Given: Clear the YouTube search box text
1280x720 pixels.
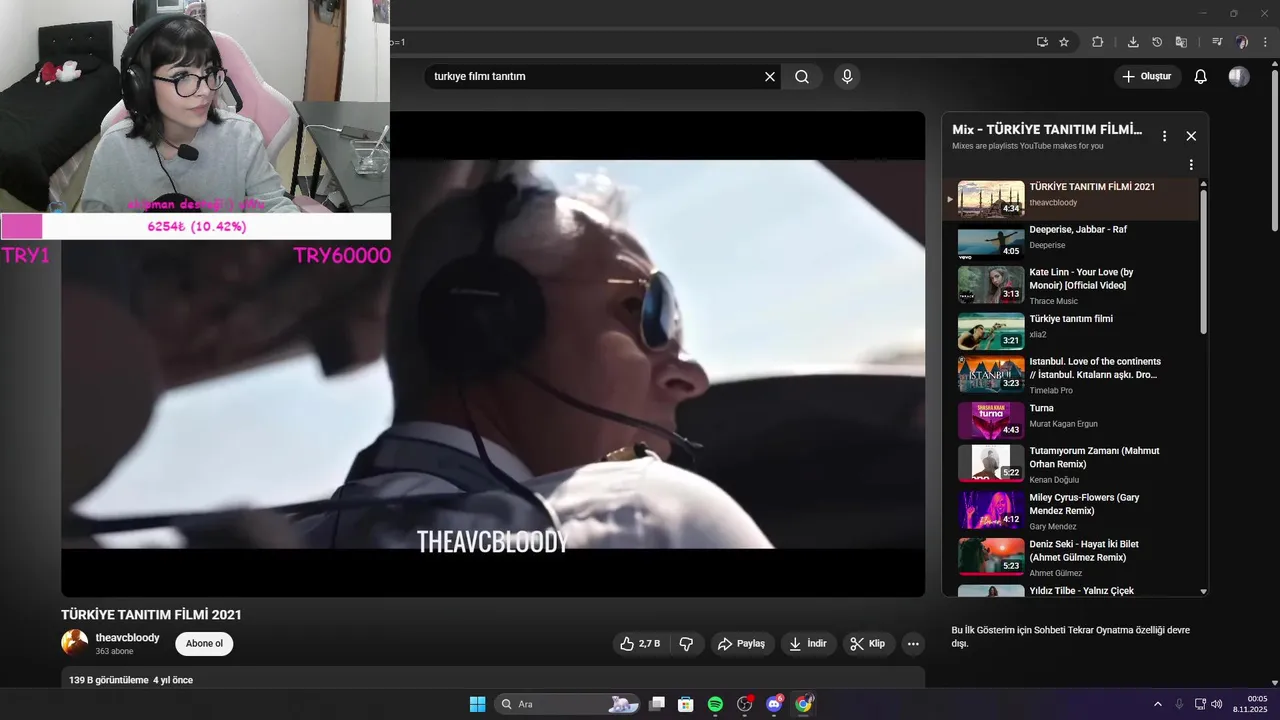Looking at the screenshot, I should (770, 77).
